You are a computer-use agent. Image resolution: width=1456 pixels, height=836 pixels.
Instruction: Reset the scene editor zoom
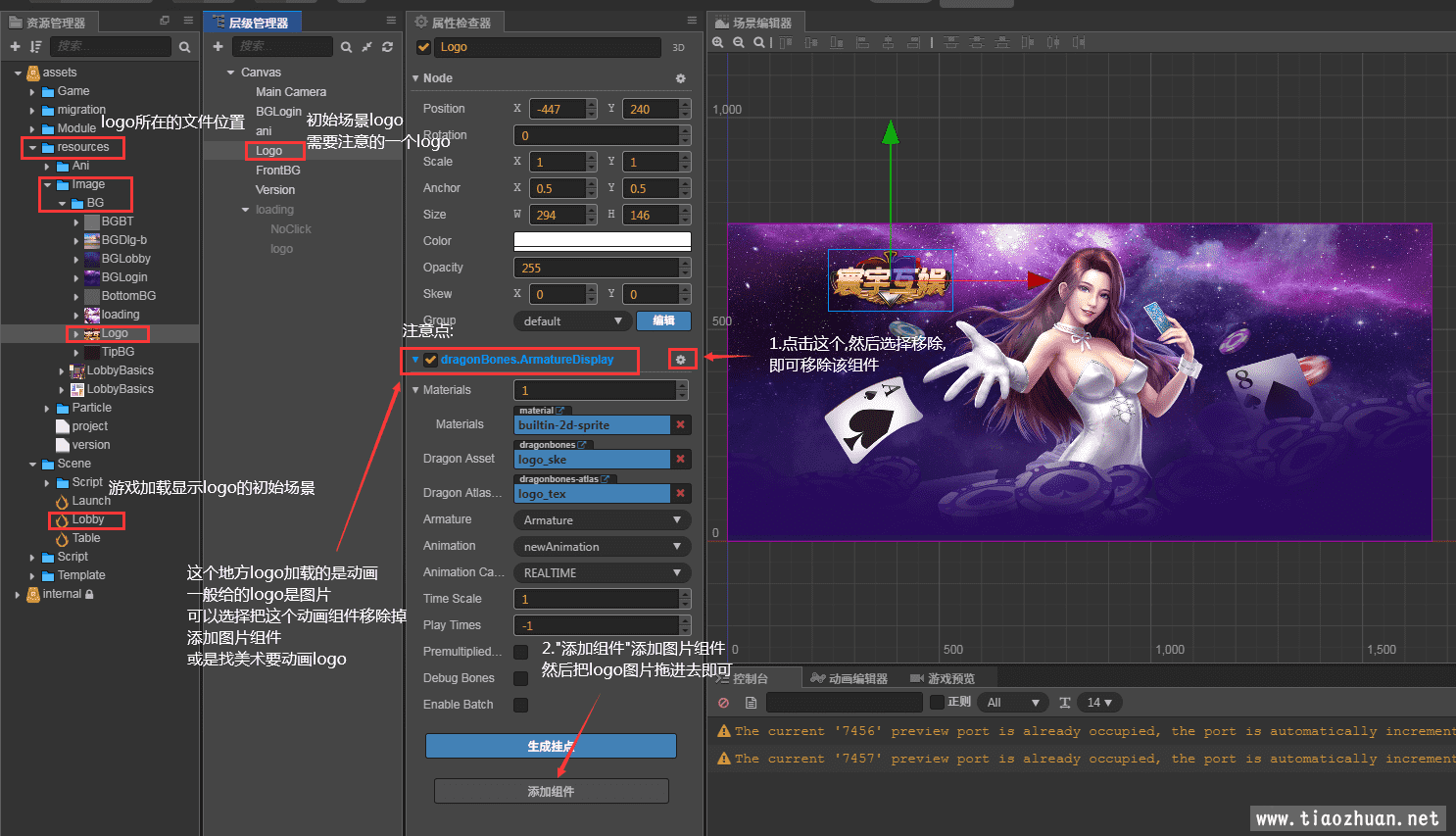pyautogui.click(x=758, y=42)
